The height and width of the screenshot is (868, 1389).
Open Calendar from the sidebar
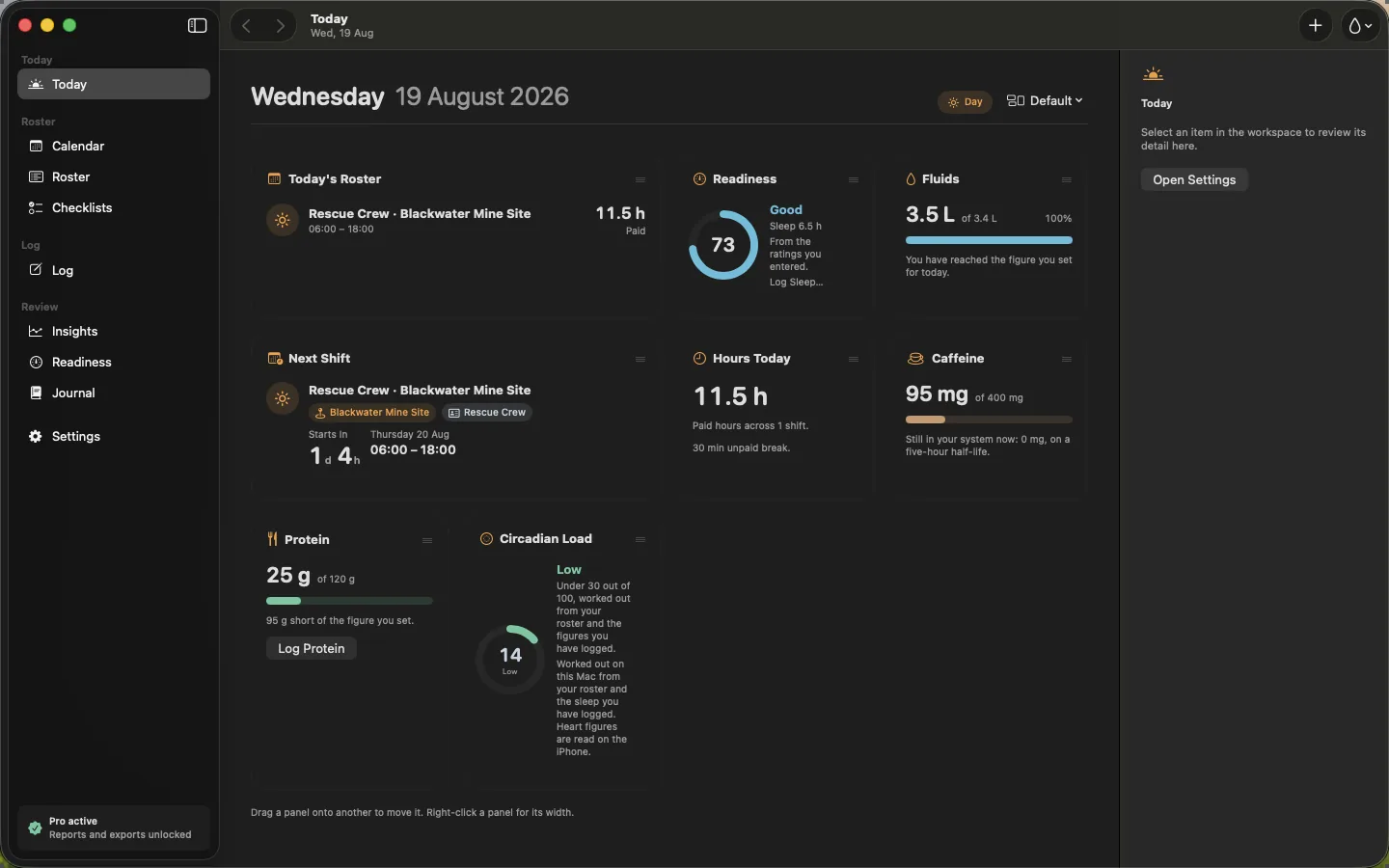coord(114,147)
